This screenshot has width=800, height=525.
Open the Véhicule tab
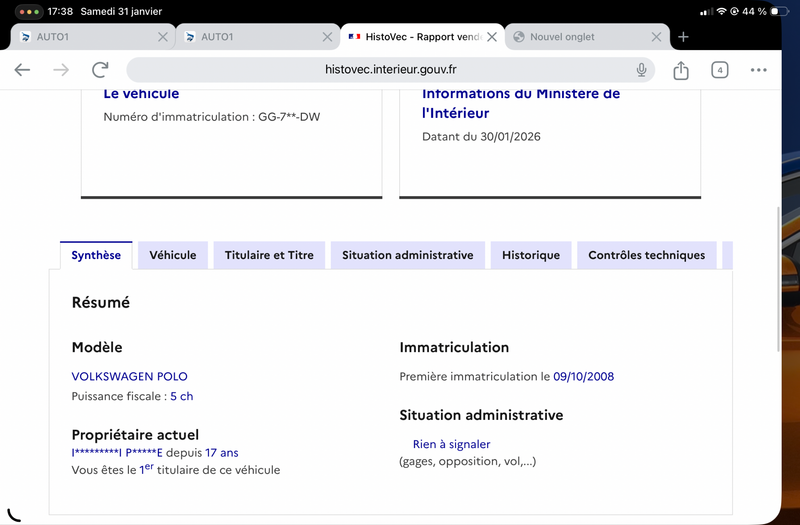[173, 255]
